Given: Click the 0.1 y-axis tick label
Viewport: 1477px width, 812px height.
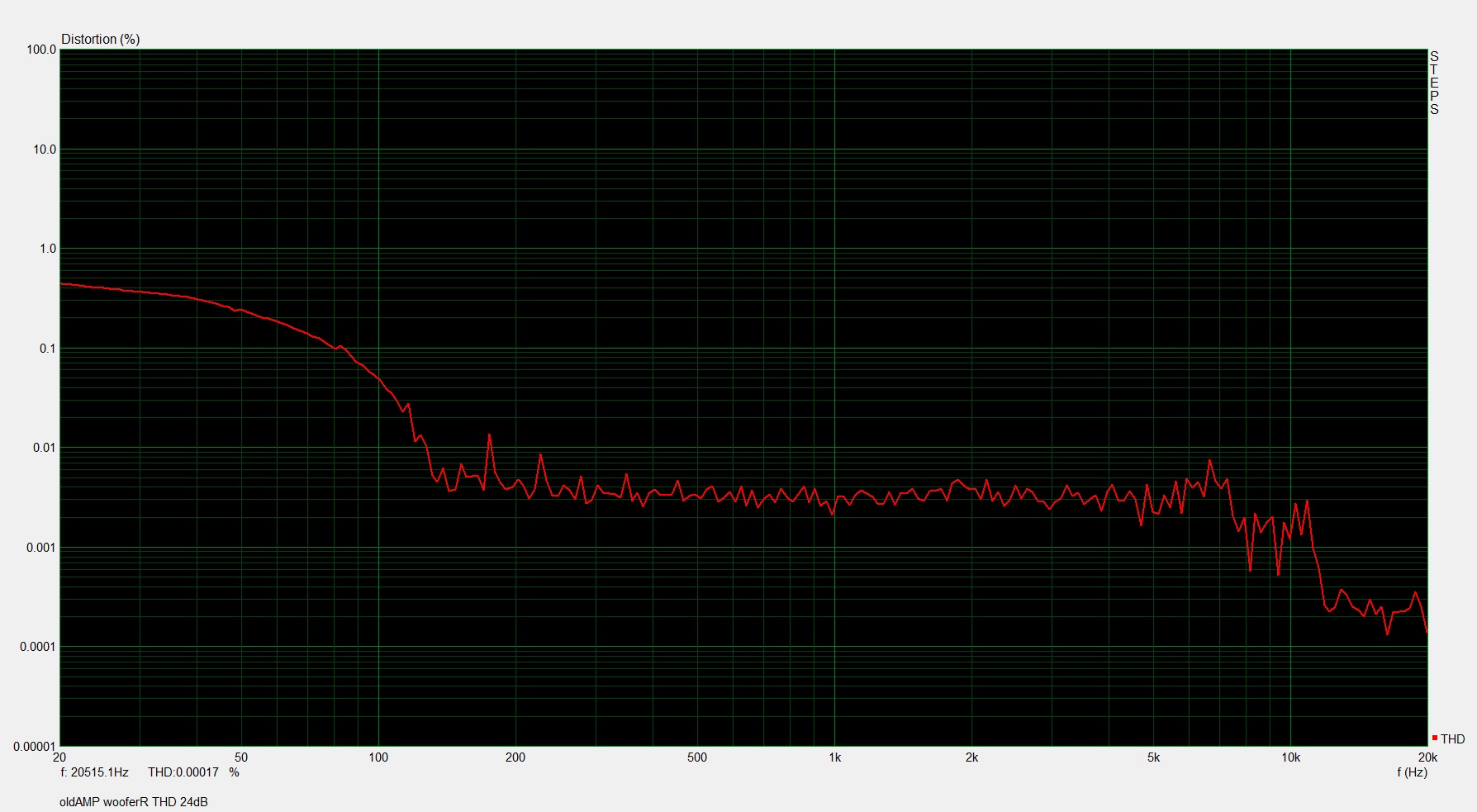Looking at the screenshot, I should (x=48, y=349).
